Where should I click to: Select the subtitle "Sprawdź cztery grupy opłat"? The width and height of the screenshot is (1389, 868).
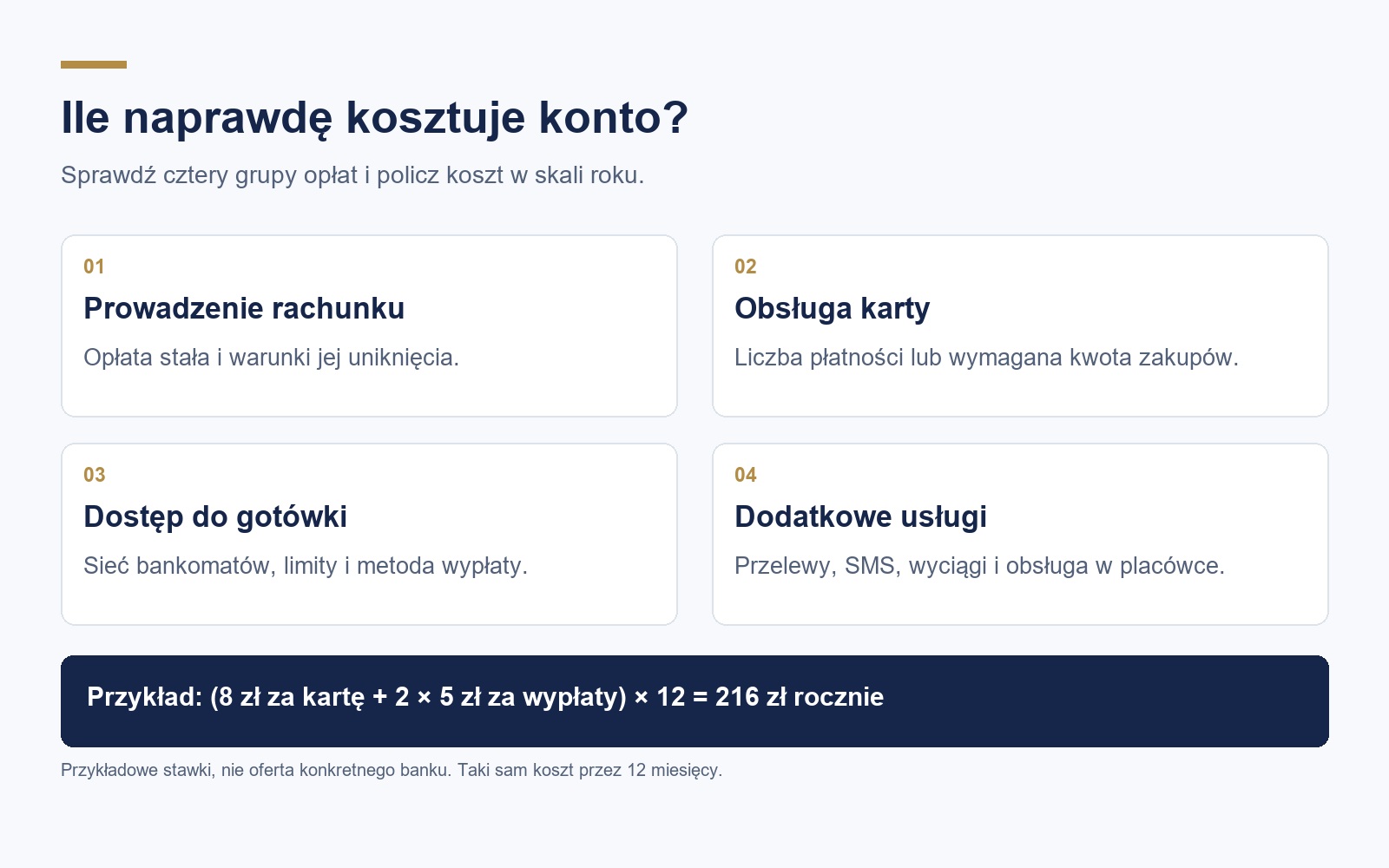209,175
